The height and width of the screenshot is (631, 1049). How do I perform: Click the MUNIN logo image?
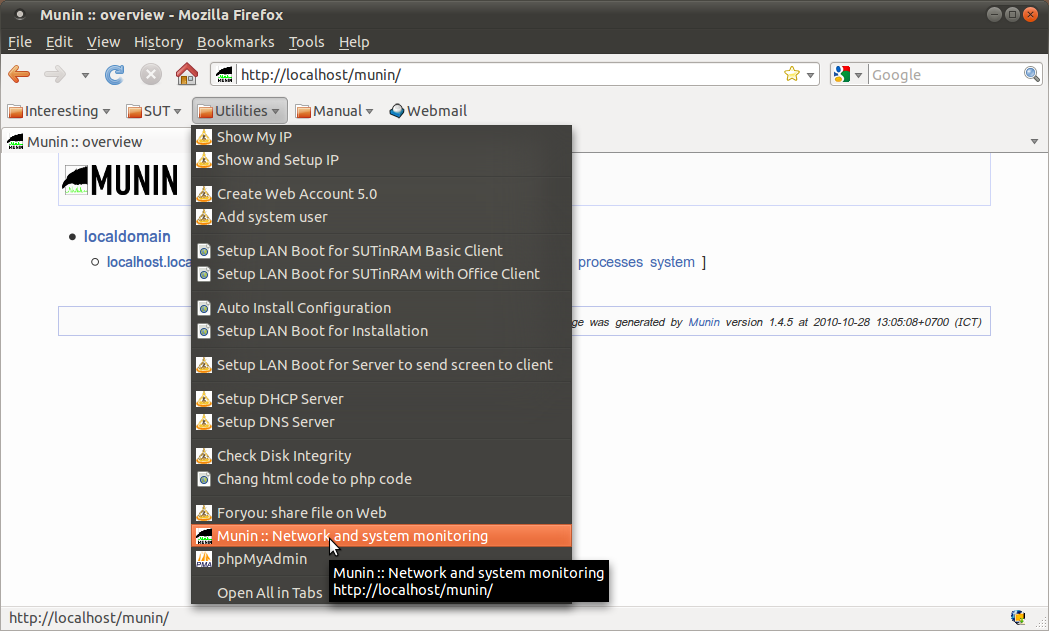(x=120, y=180)
